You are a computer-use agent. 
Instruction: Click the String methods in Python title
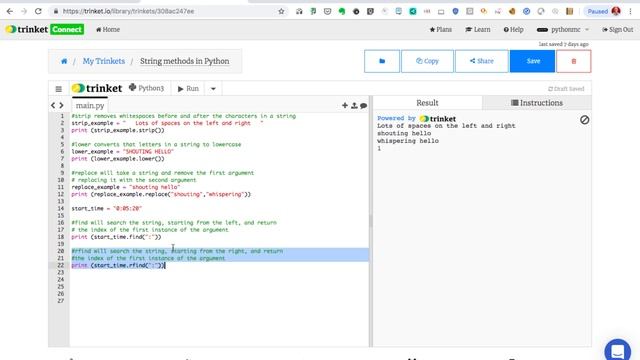point(184,61)
